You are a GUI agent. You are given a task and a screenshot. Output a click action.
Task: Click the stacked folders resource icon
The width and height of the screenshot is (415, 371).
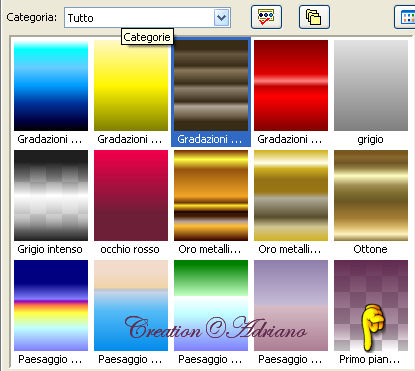[314, 17]
